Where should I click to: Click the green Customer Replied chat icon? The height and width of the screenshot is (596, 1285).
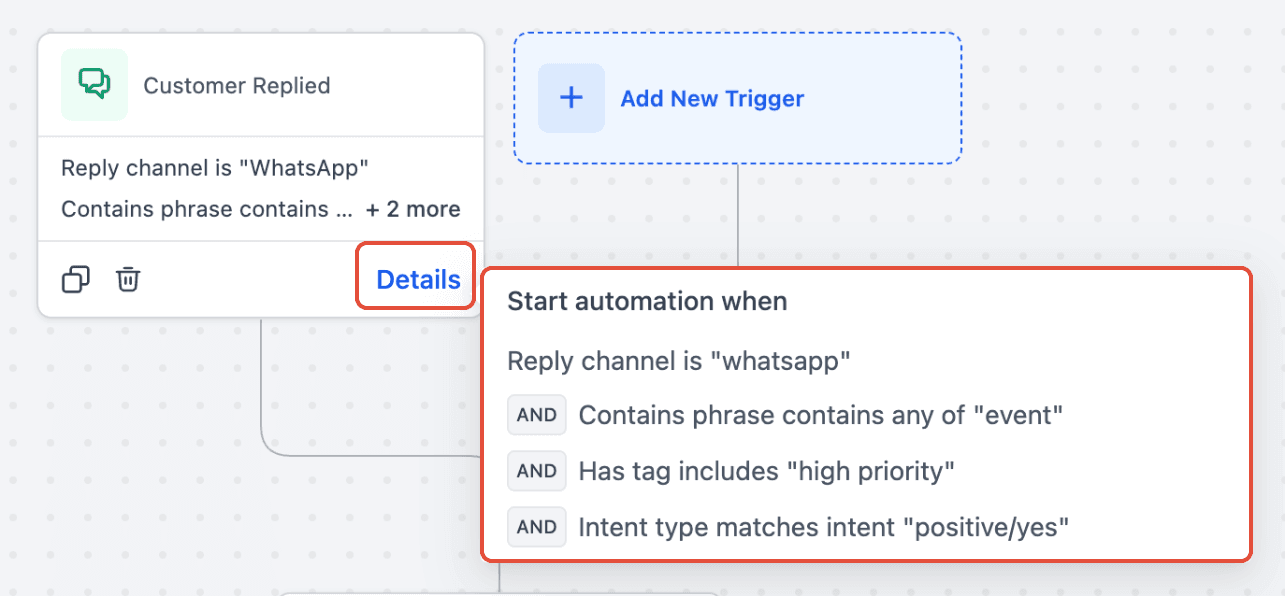94,85
